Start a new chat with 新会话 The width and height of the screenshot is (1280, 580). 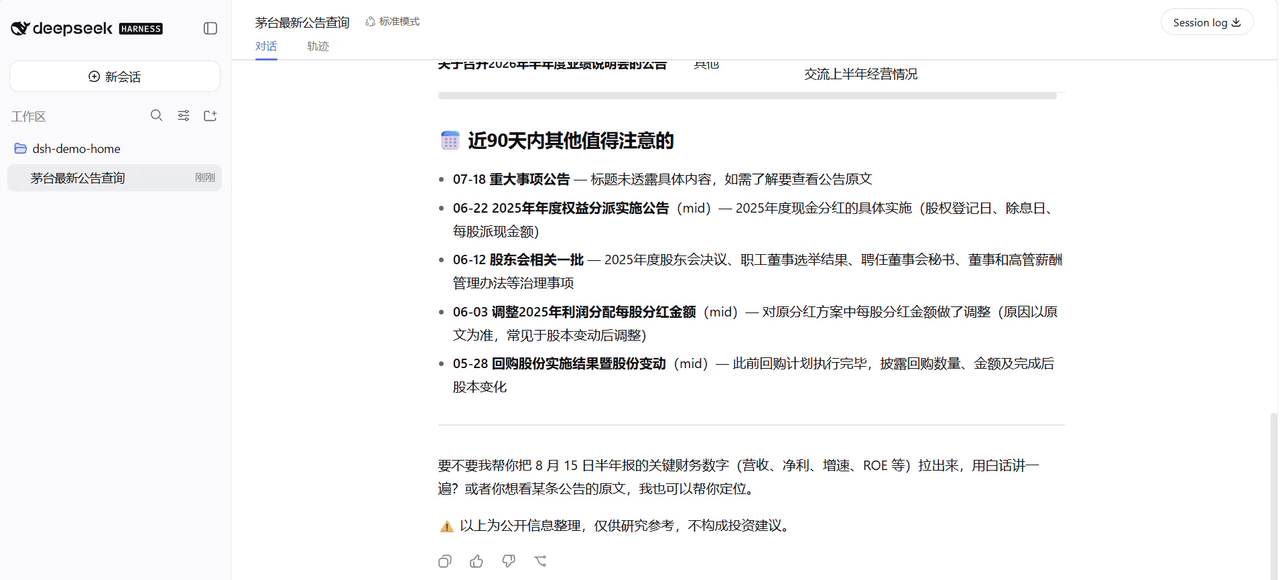(x=115, y=77)
